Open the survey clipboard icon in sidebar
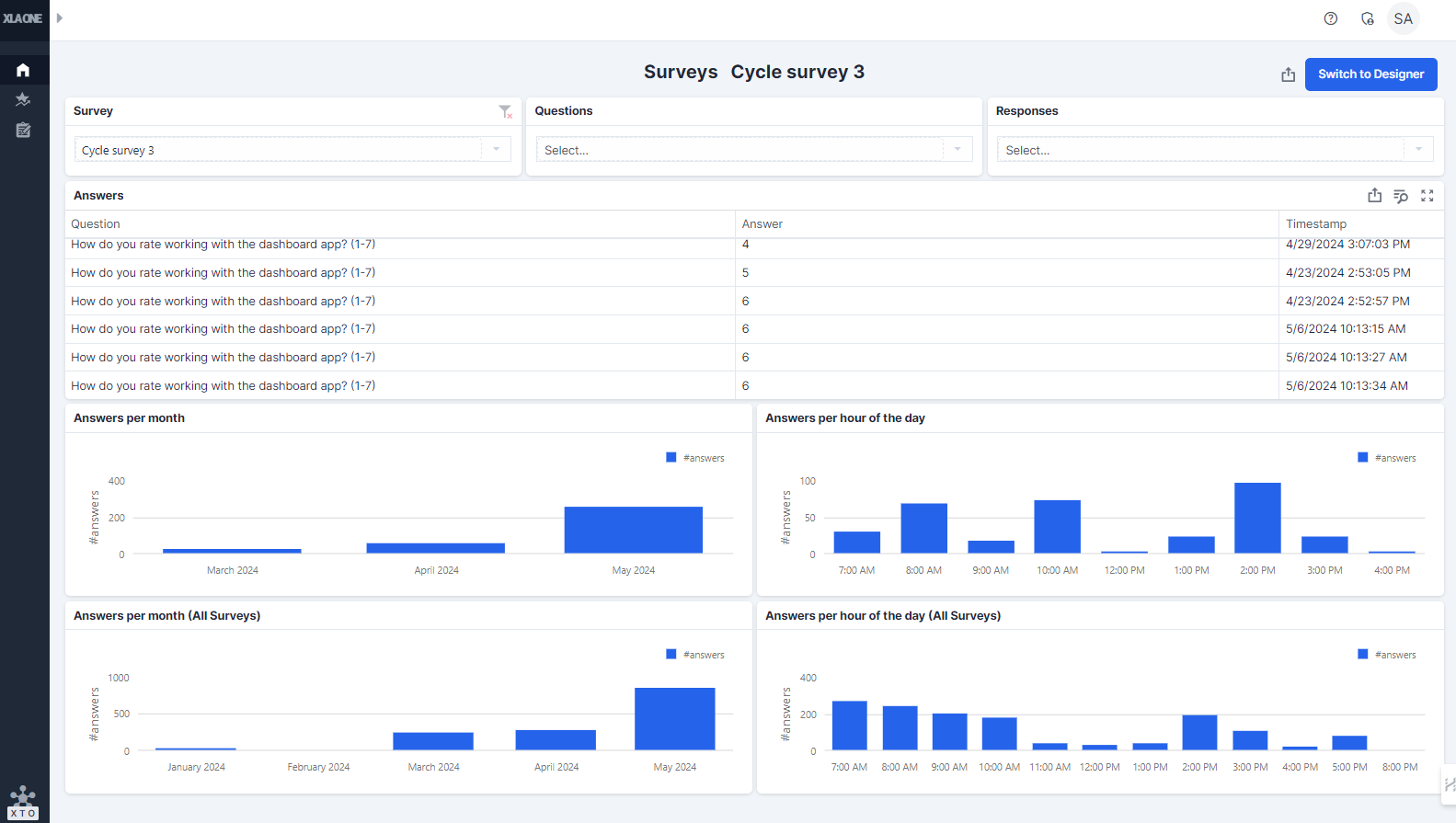 click(23, 131)
